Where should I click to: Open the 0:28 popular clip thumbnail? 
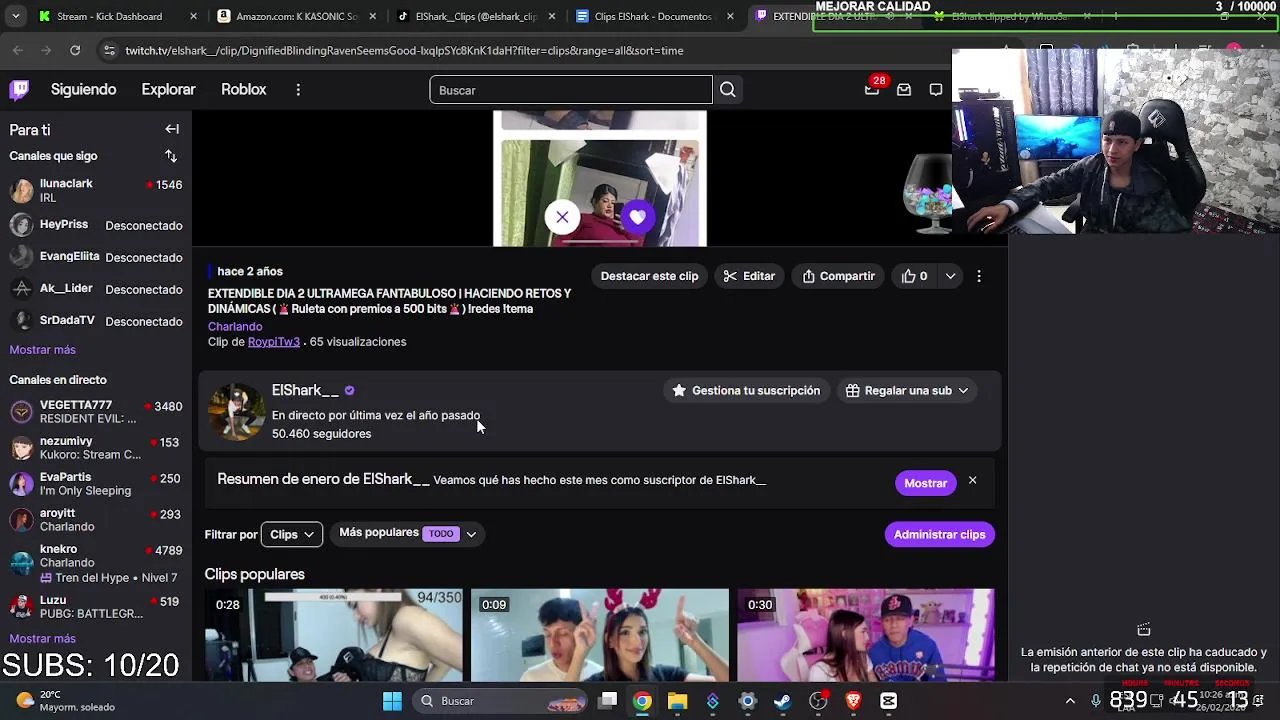click(x=333, y=635)
